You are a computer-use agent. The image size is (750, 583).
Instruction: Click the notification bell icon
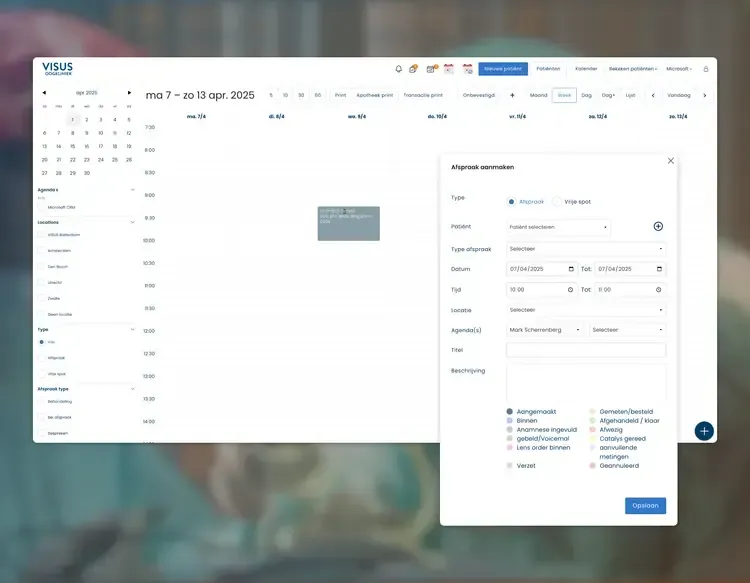(399, 69)
